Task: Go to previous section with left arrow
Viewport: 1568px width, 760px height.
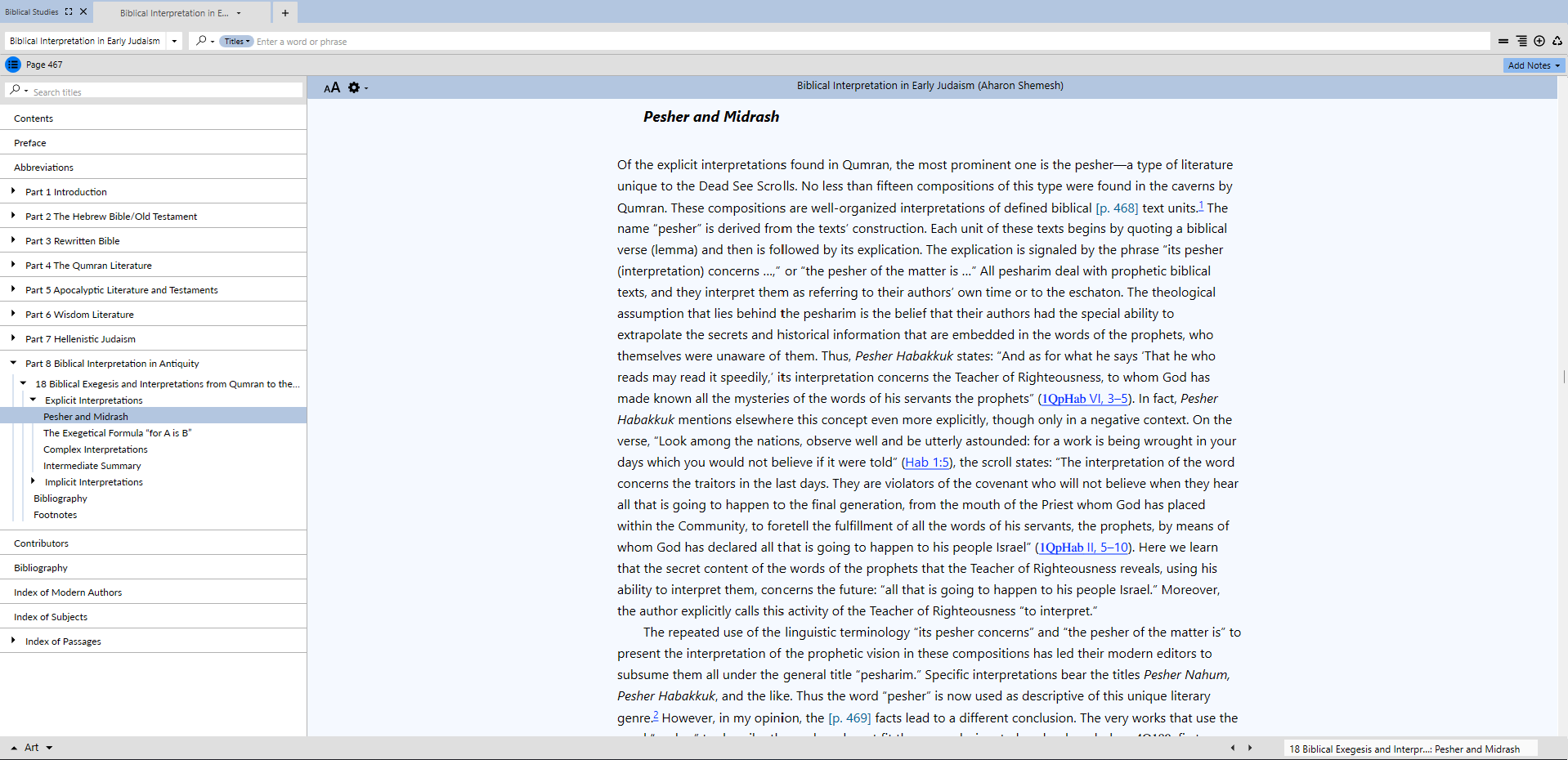Action: pyautogui.click(x=1233, y=748)
